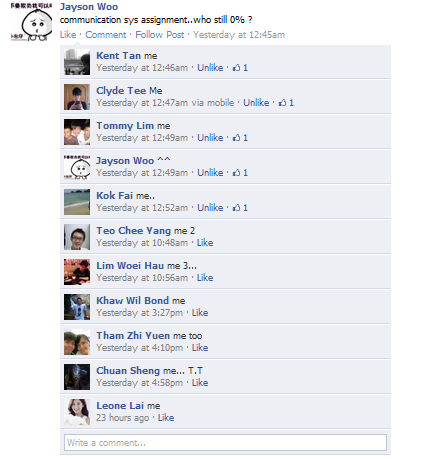Open the post timestamp Yesterday at 12:45am
This screenshot has width=438, height=459.
[x=239, y=35]
